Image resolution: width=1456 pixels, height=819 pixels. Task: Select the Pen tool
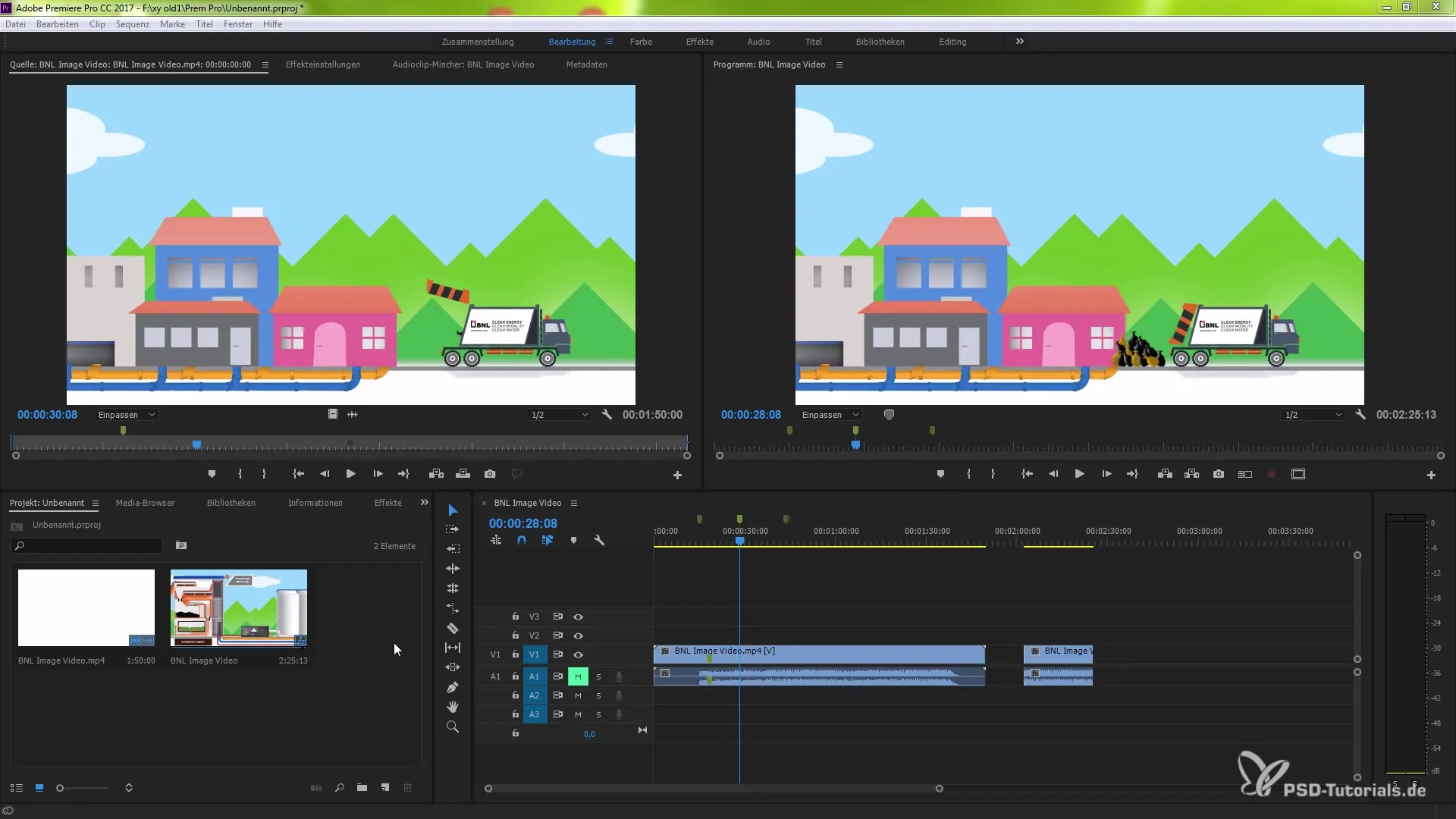pyautogui.click(x=453, y=687)
